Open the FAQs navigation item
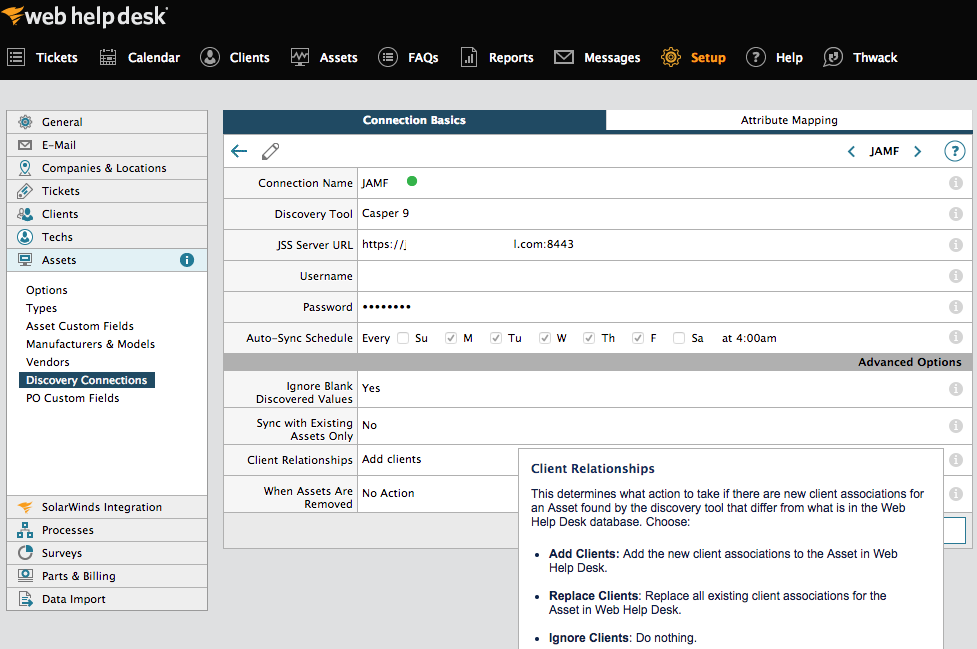This screenshot has height=649, width=977. 408,57
